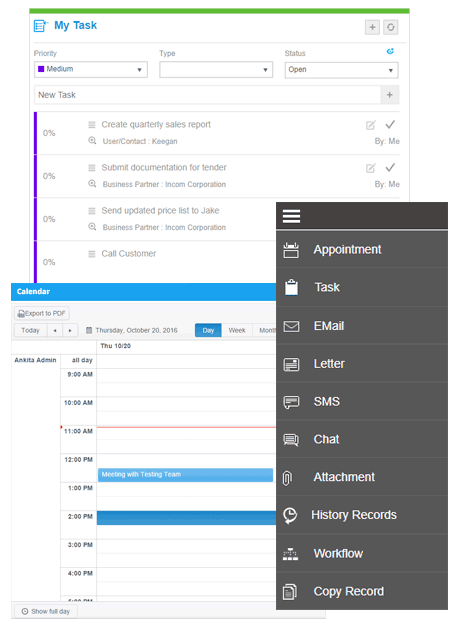Click the Export to PDF button

point(42,313)
